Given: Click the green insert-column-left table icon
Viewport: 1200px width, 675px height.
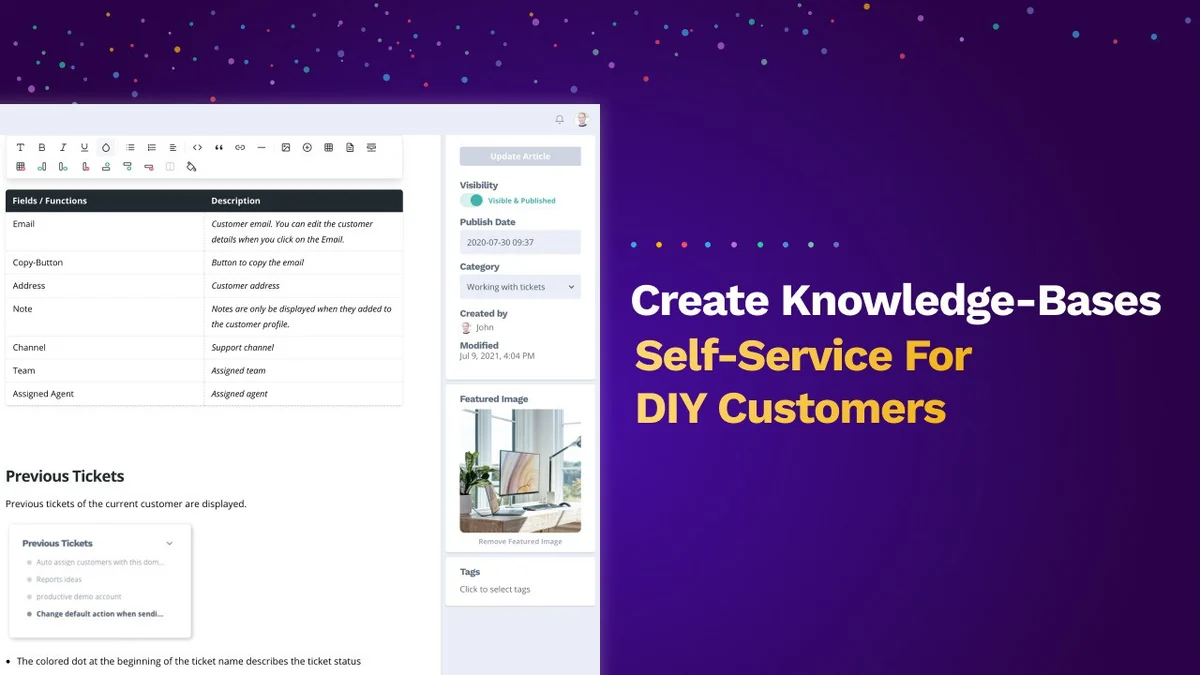Looking at the screenshot, I should (42, 167).
